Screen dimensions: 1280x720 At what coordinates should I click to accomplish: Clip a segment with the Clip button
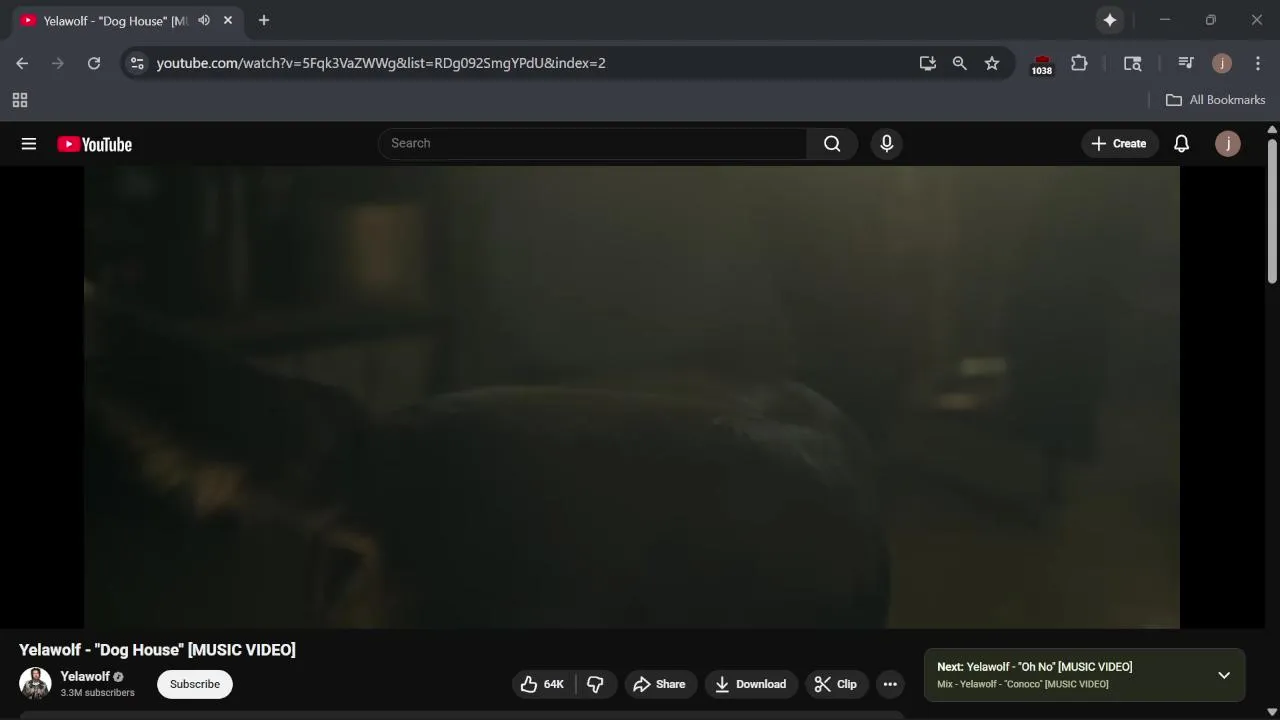(x=836, y=684)
